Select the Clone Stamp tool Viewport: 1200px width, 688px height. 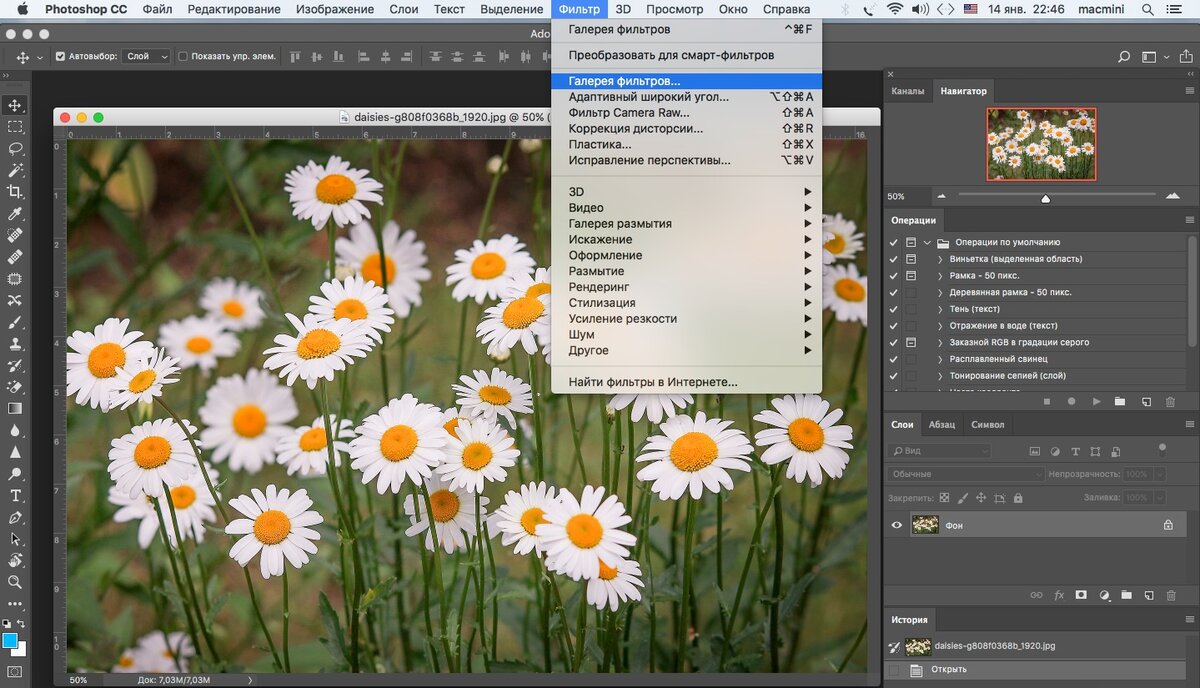tap(15, 344)
